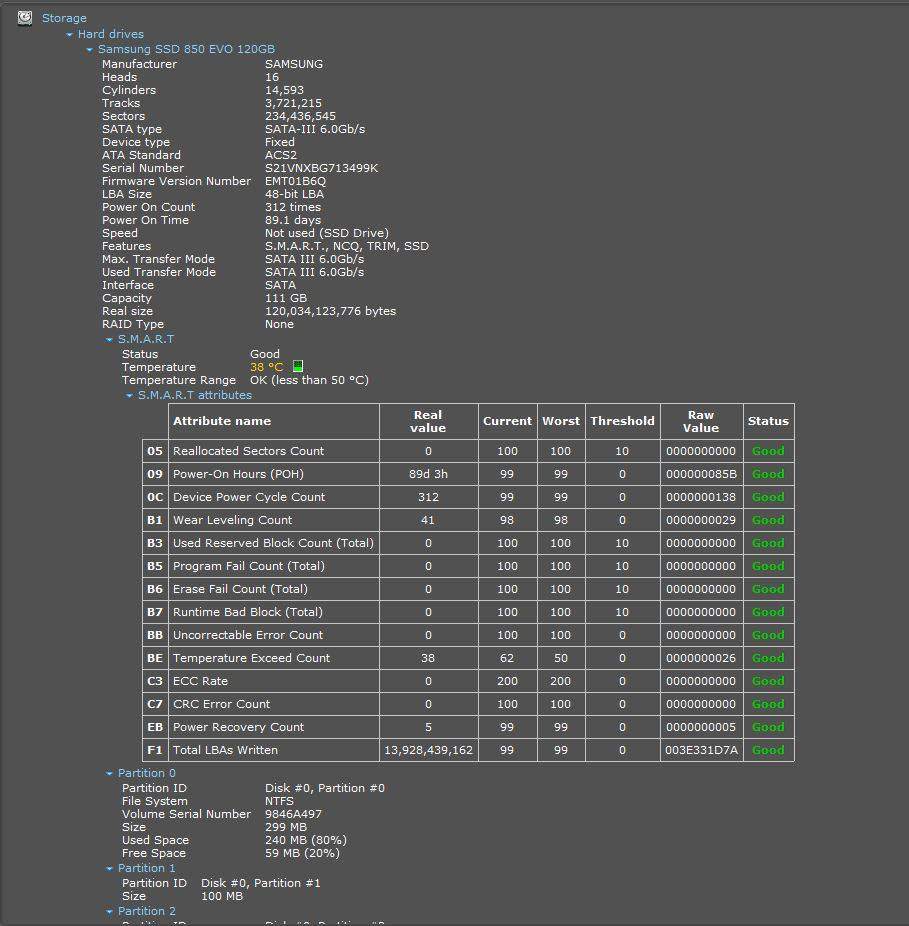909x926 pixels.
Task: Click the 312 times power on count
Action: click(293, 207)
